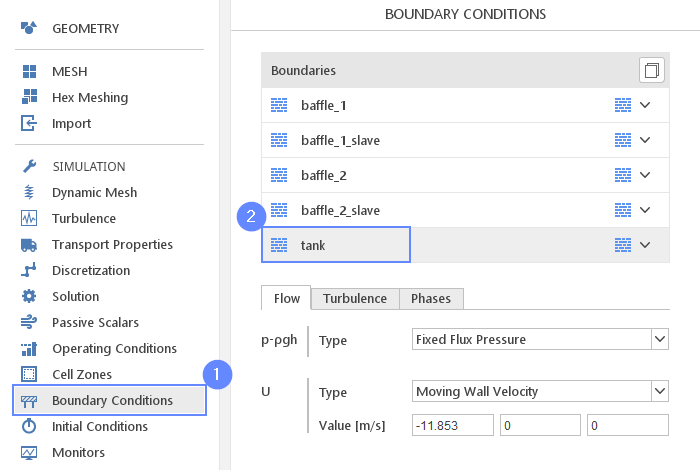
Task: Click the Solution gear icon
Action: (x=29, y=296)
